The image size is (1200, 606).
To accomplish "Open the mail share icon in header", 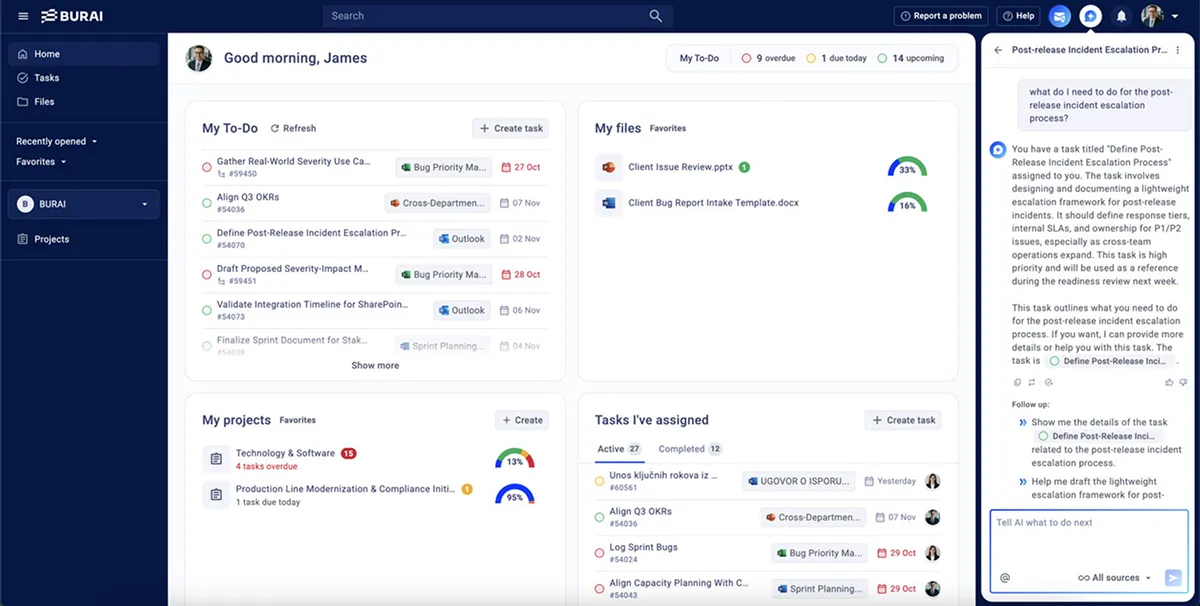I will [x=1060, y=16].
